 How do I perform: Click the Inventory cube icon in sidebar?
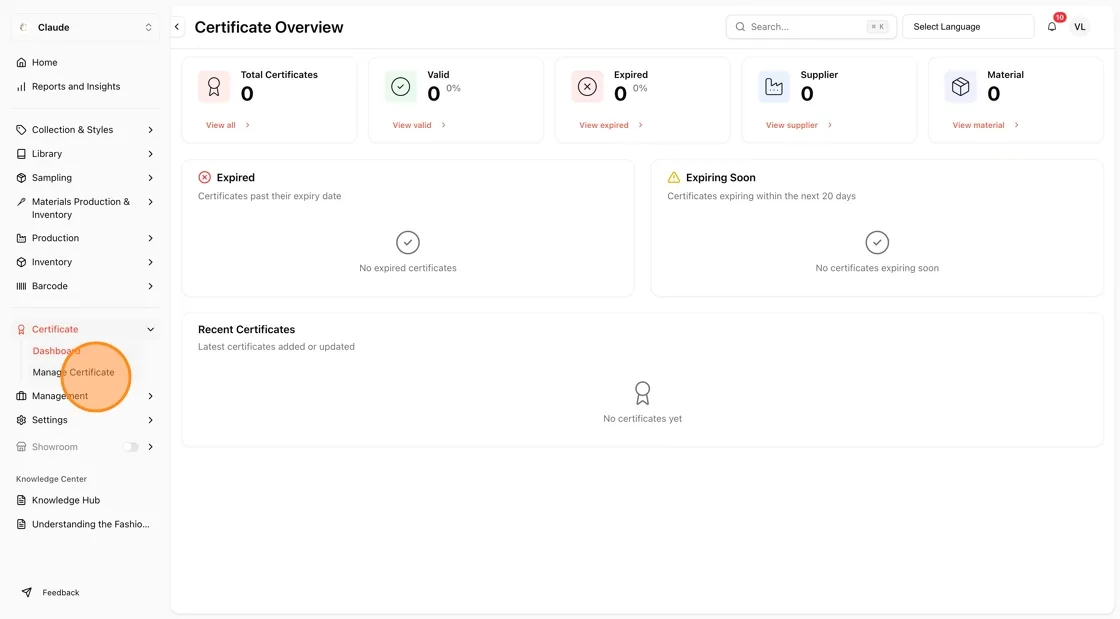coord(21,262)
